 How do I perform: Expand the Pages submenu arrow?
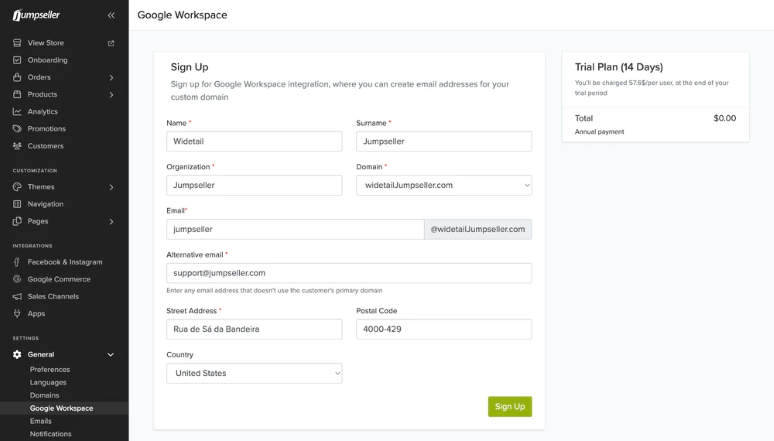pyautogui.click(x=111, y=221)
